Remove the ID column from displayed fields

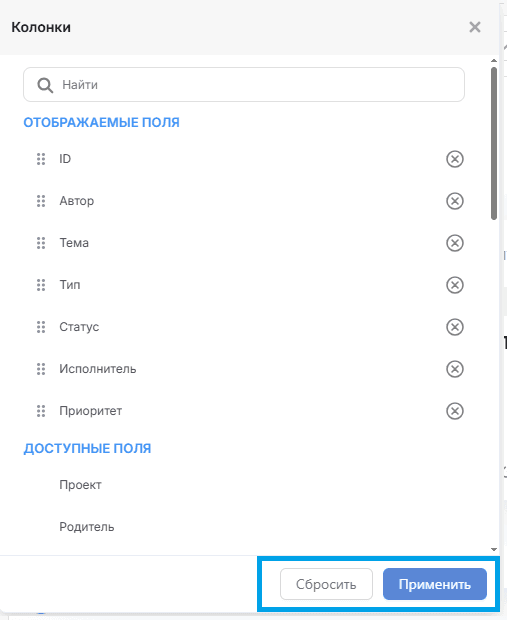tap(455, 159)
